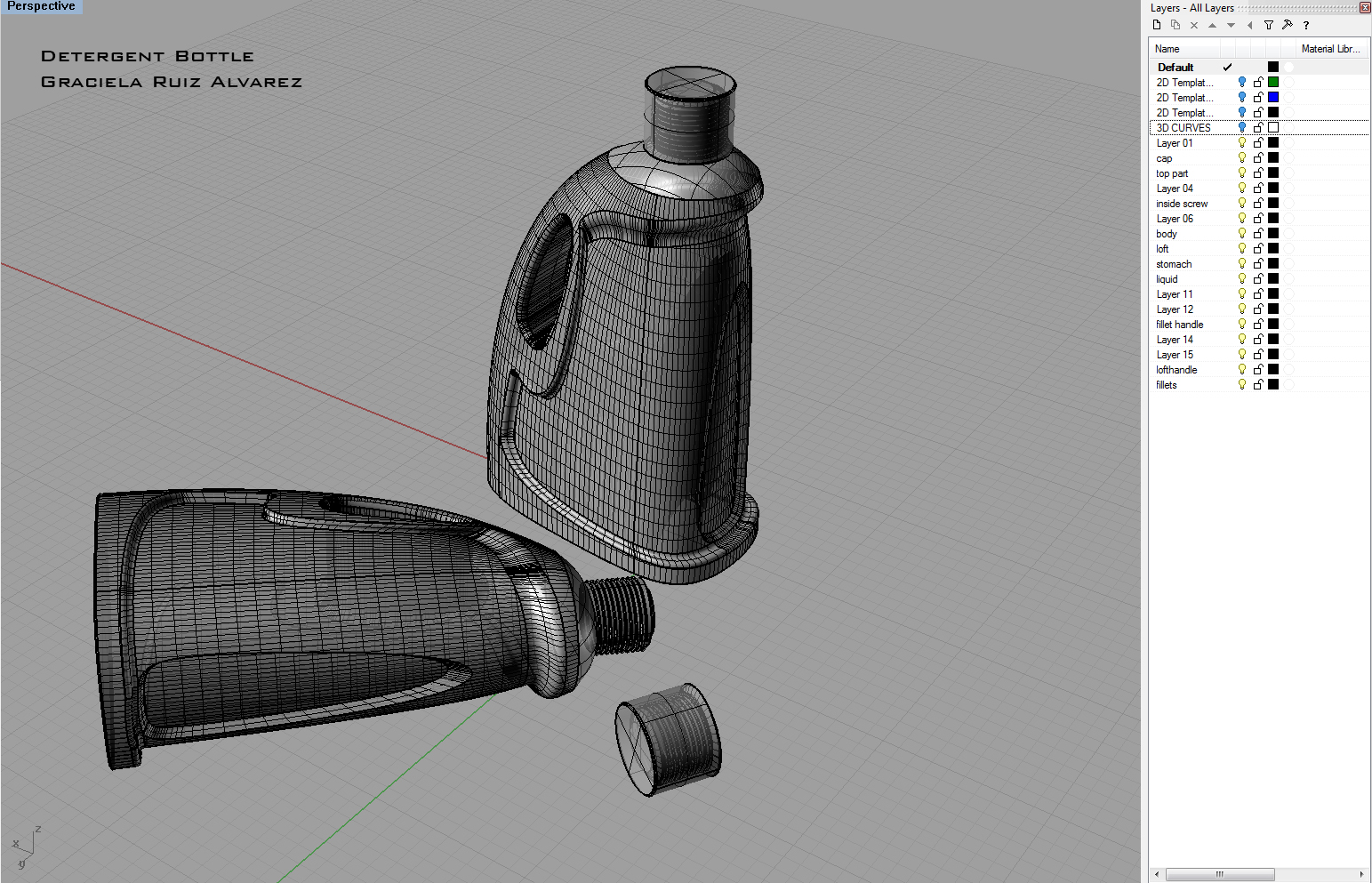Change the blue 2D Template layer color swatch

tap(1273, 97)
